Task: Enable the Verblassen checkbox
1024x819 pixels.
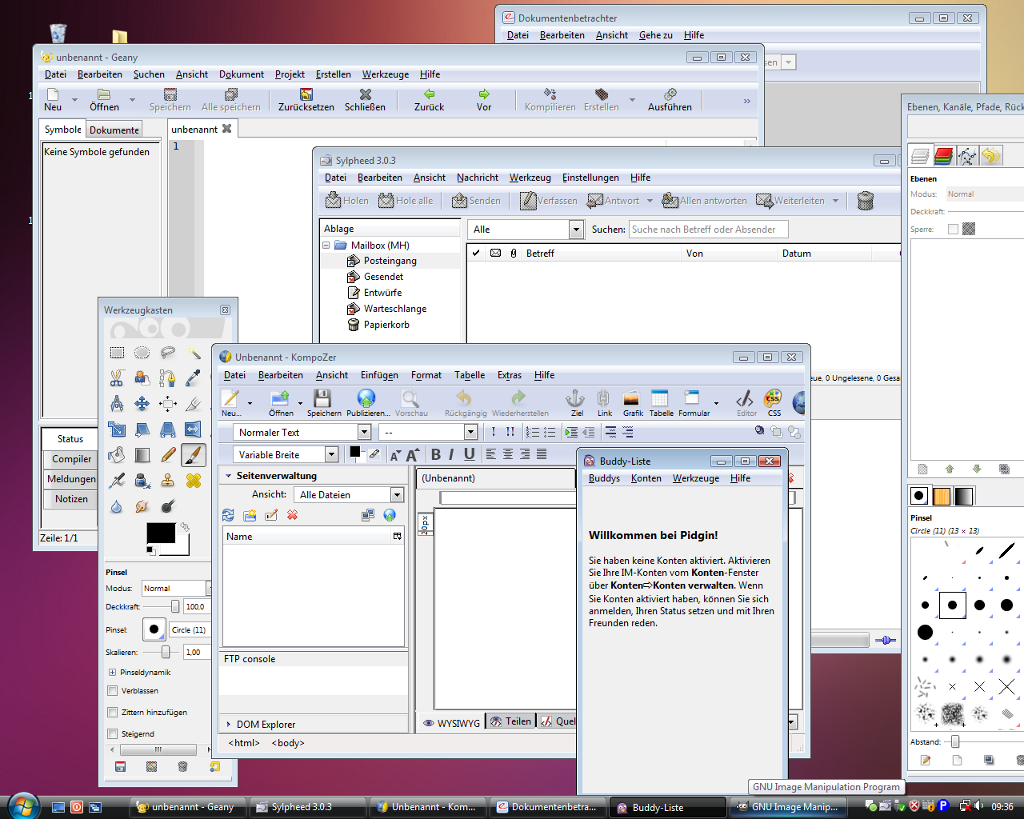Action: pos(113,690)
